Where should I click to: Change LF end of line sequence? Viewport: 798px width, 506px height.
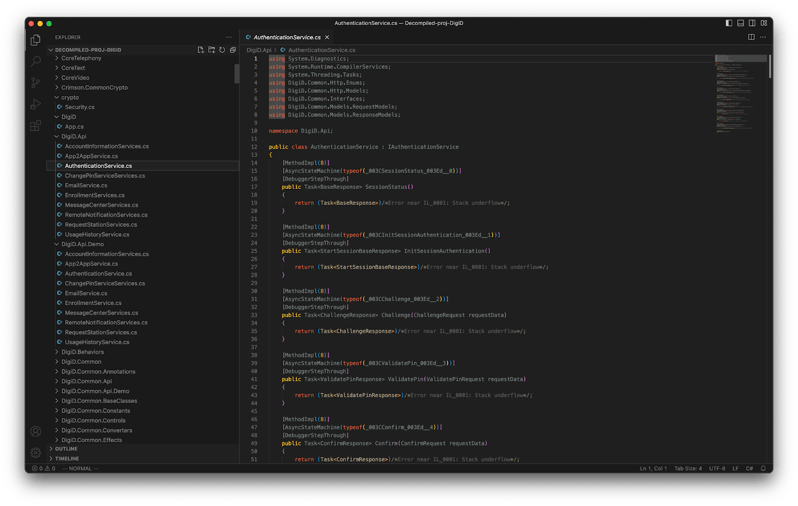click(x=735, y=468)
